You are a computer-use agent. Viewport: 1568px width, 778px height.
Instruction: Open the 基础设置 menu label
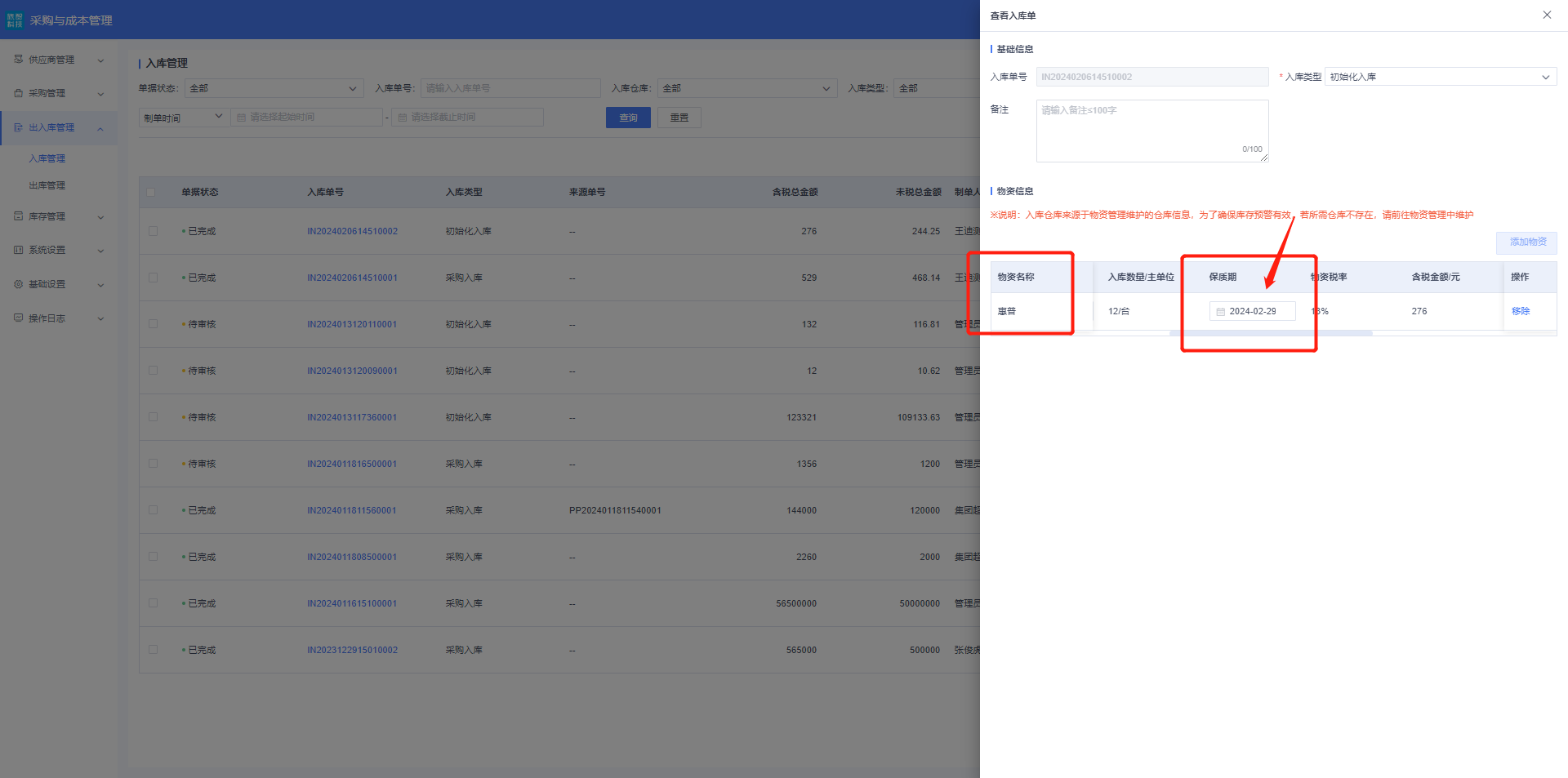[47, 284]
